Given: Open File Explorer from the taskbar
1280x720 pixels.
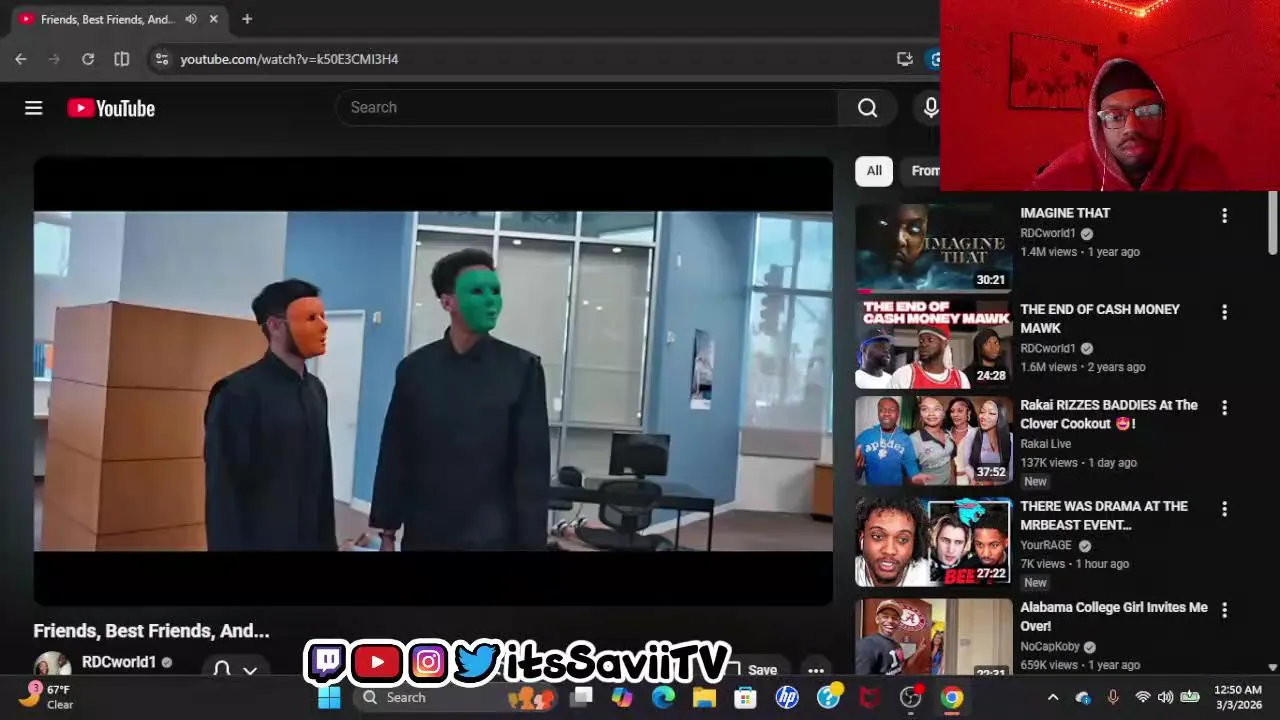Looking at the screenshot, I should coord(705,697).
